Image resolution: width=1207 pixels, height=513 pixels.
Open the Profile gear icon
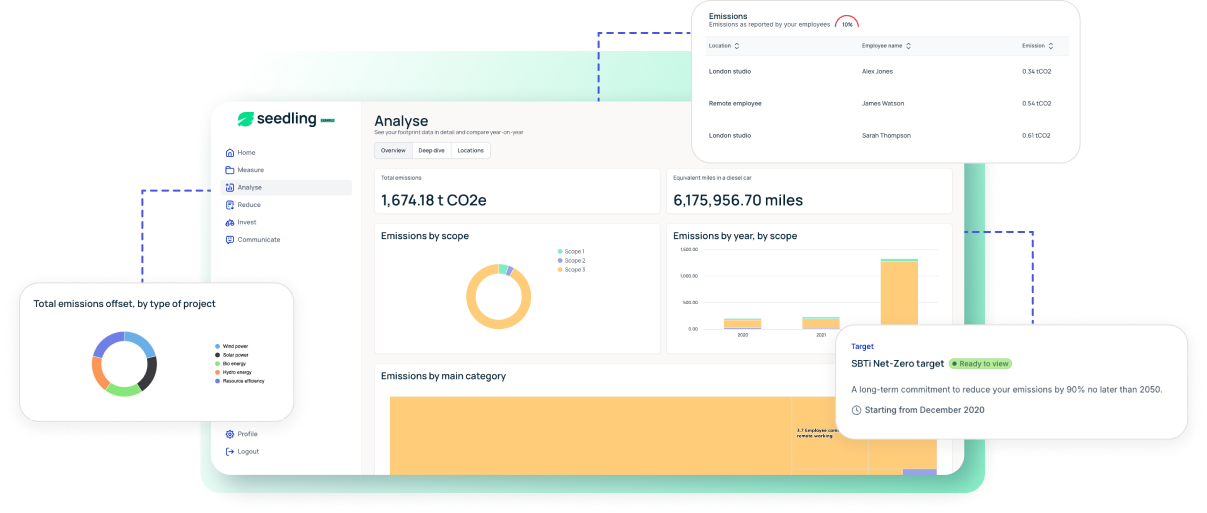(230, 434)
